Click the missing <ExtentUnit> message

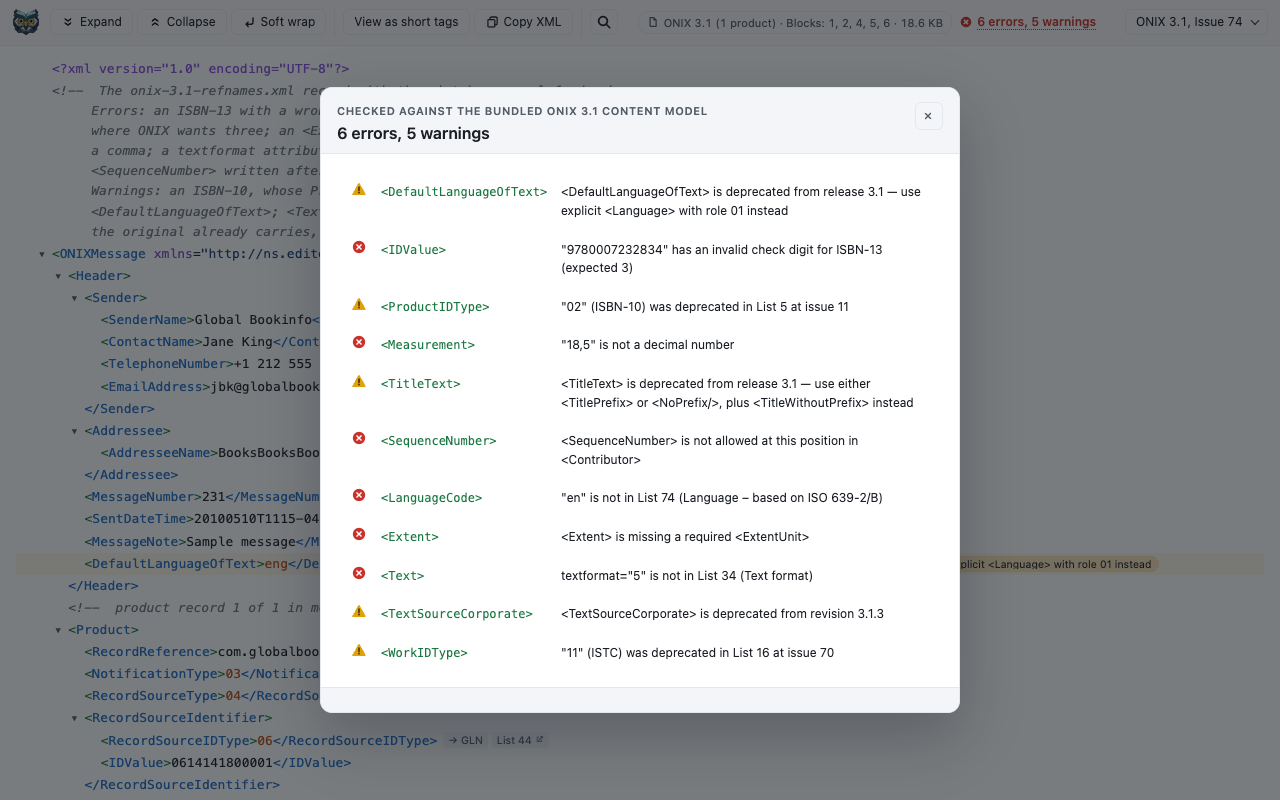pos(685,537)
